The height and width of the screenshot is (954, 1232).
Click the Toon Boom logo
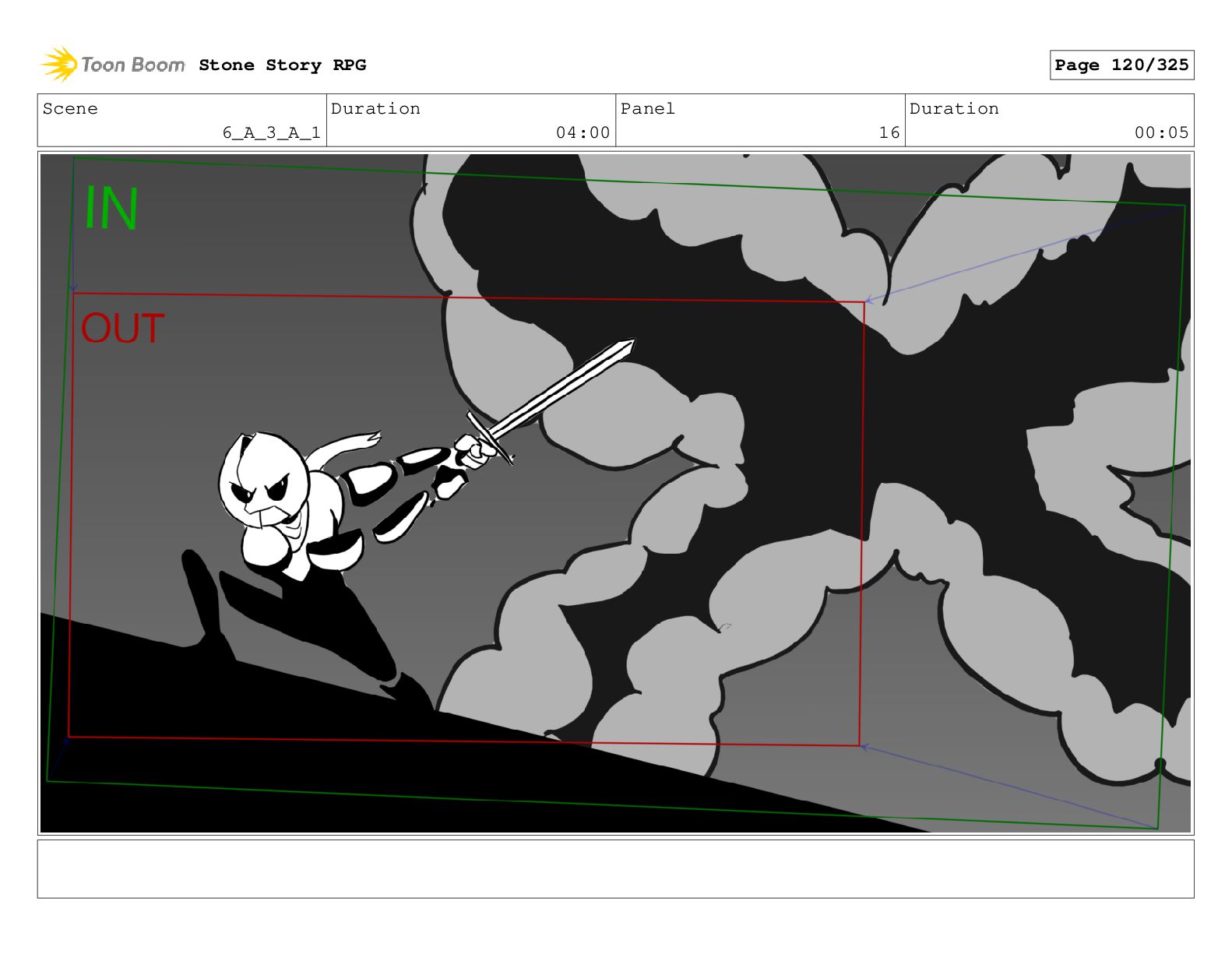pos(113,65)
